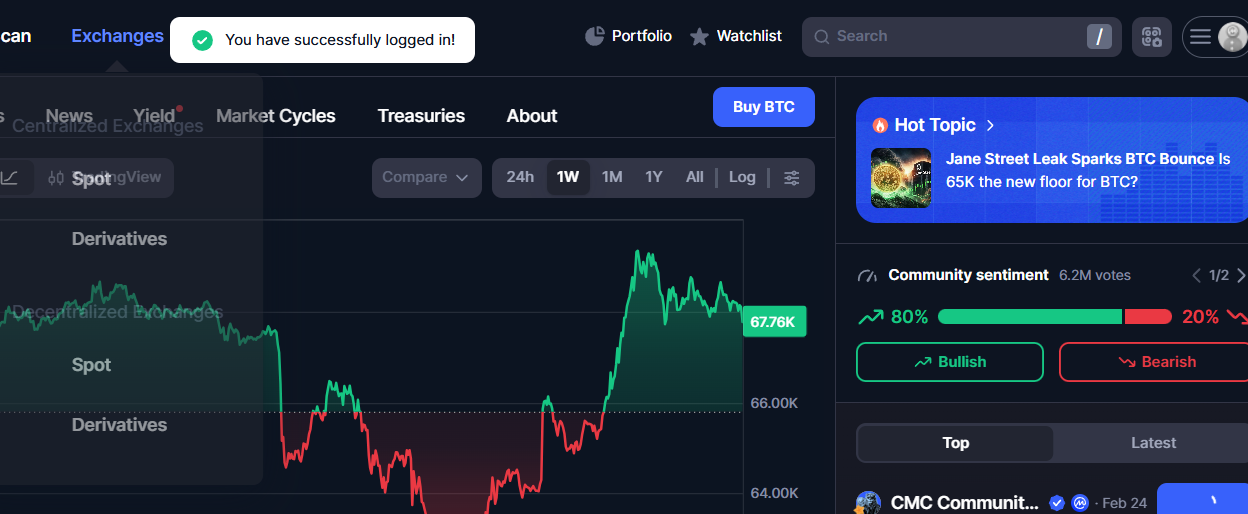Select the 24h time range
The image size is (1248, 514).
click(x=520, y=177)
